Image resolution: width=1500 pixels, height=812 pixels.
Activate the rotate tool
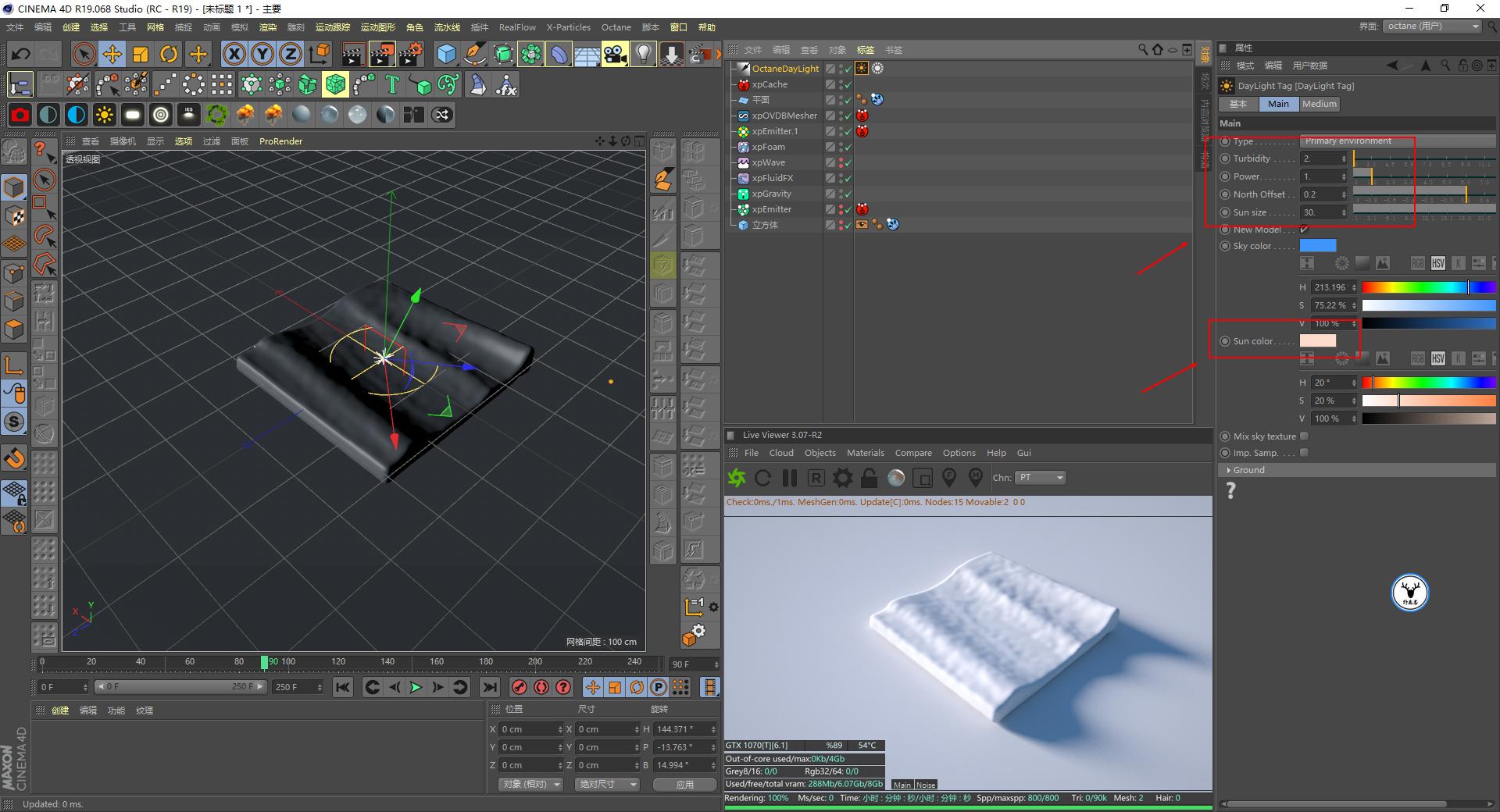(x=170, y=54)
